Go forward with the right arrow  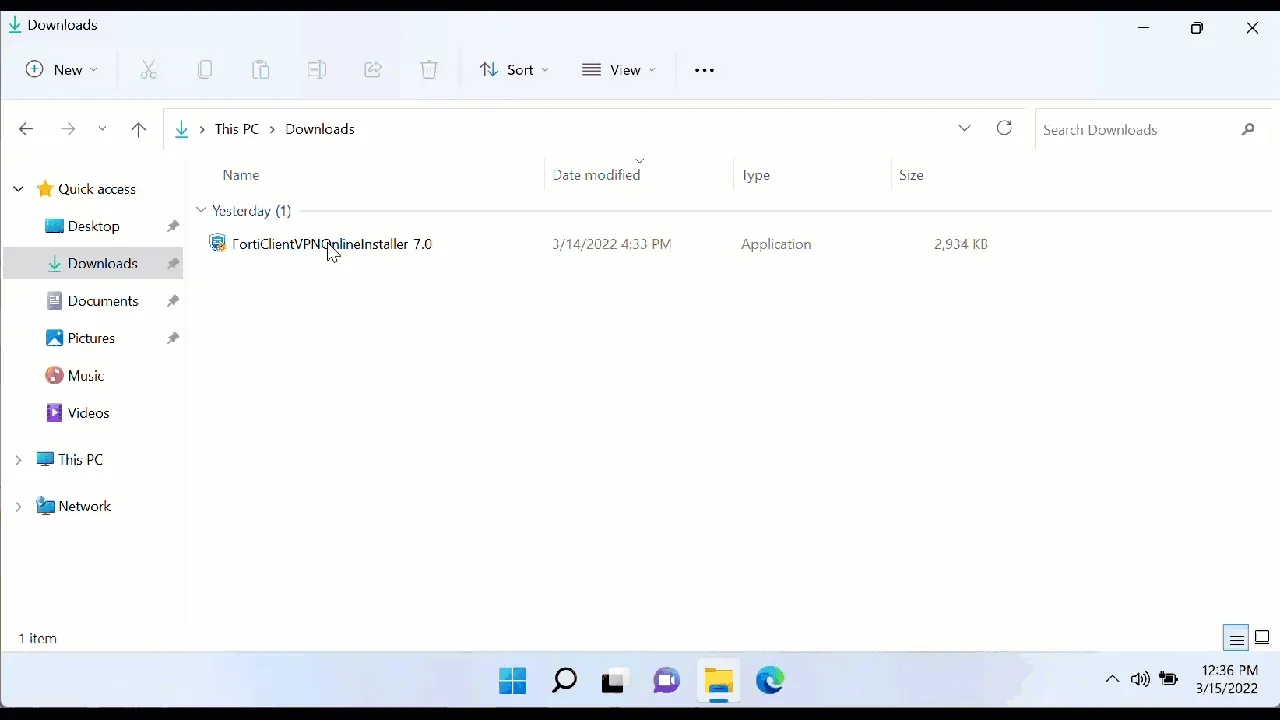click(x=68, y=129)
